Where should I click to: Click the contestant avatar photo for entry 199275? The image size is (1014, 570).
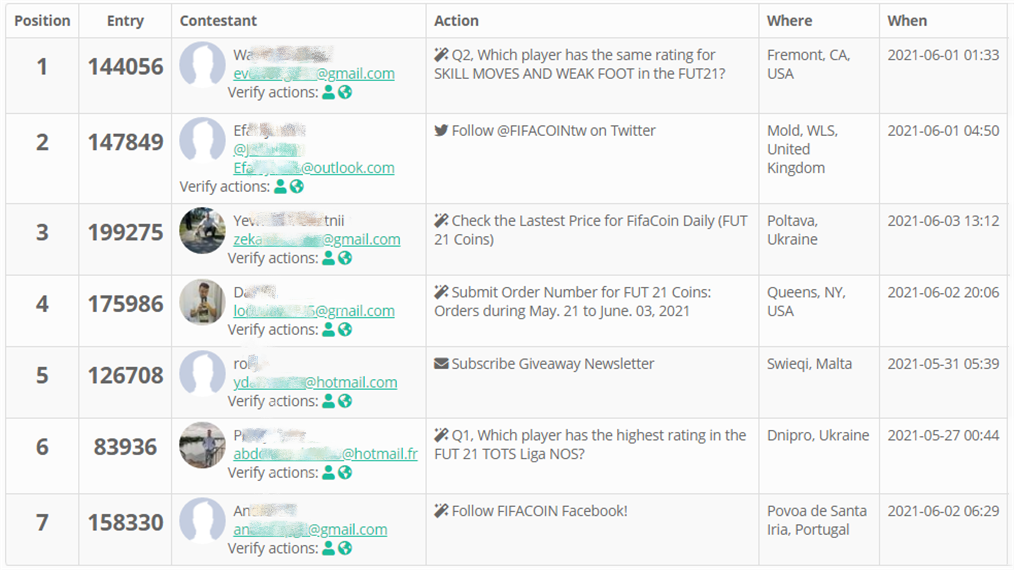pos(202,231)
